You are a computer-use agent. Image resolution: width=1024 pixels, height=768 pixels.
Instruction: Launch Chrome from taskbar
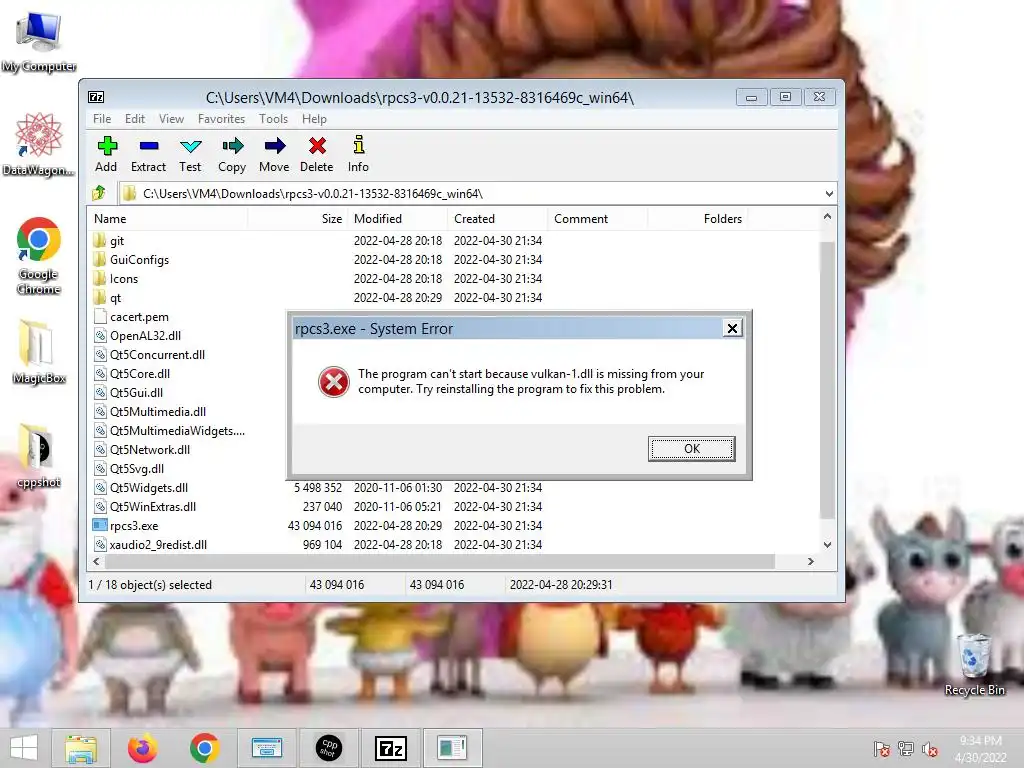pyautogui.click(x=204, y=748)
